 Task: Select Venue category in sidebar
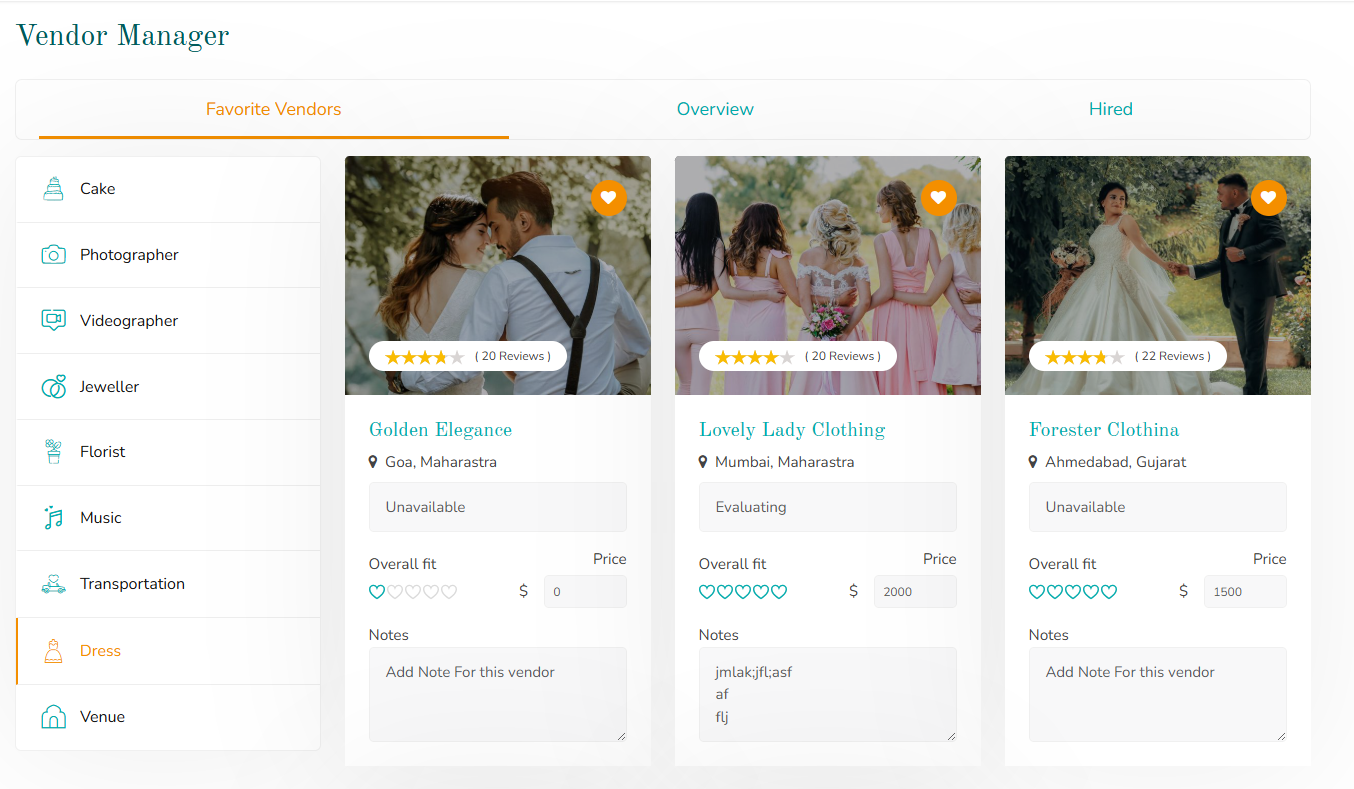pyautogui.click(x=168, y=717)
